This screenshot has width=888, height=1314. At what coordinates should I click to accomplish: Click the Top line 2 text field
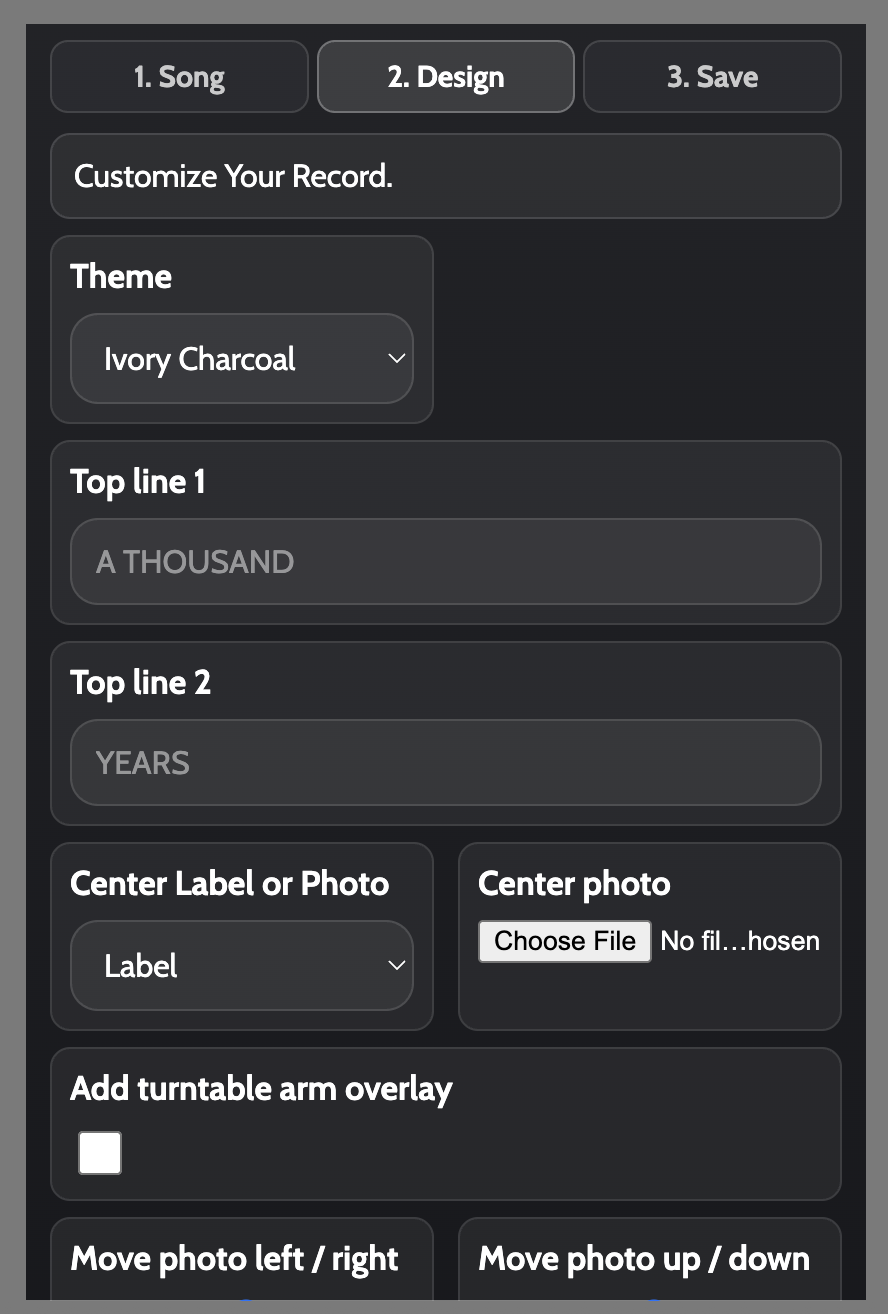446,763
